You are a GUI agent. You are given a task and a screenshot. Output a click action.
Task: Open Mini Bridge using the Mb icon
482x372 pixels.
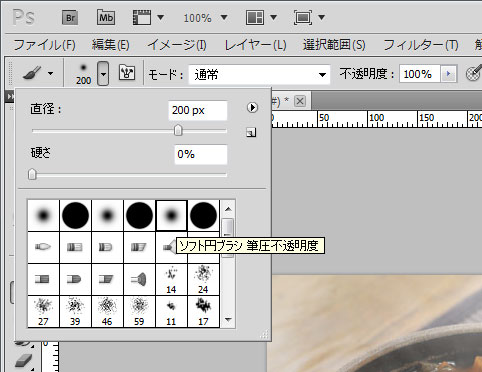(x=106, y=17)
